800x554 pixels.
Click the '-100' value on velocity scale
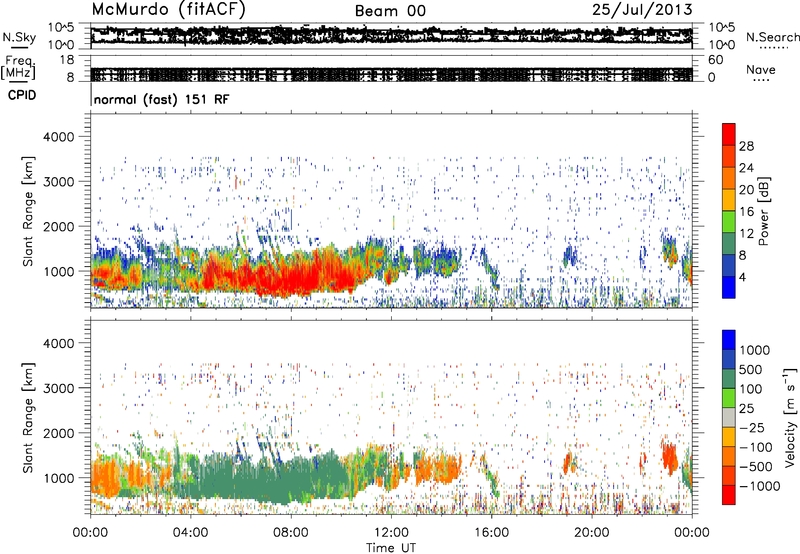coord(756,447)
